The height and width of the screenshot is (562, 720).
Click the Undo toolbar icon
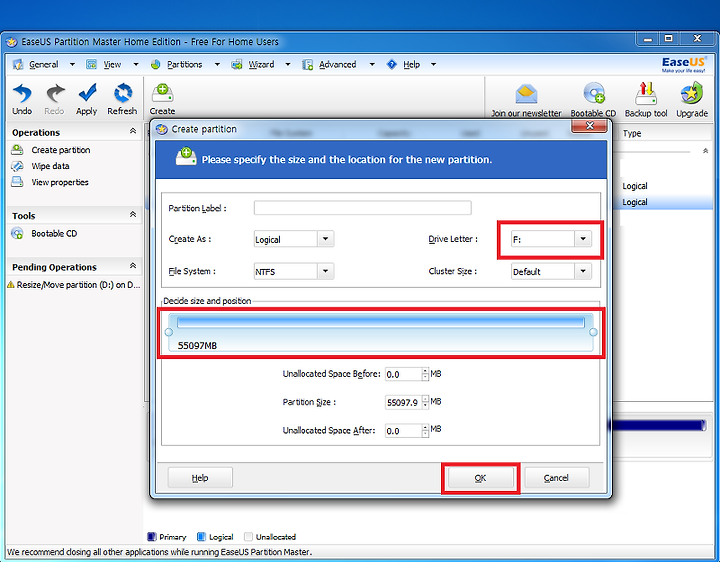tap(22, 99)
